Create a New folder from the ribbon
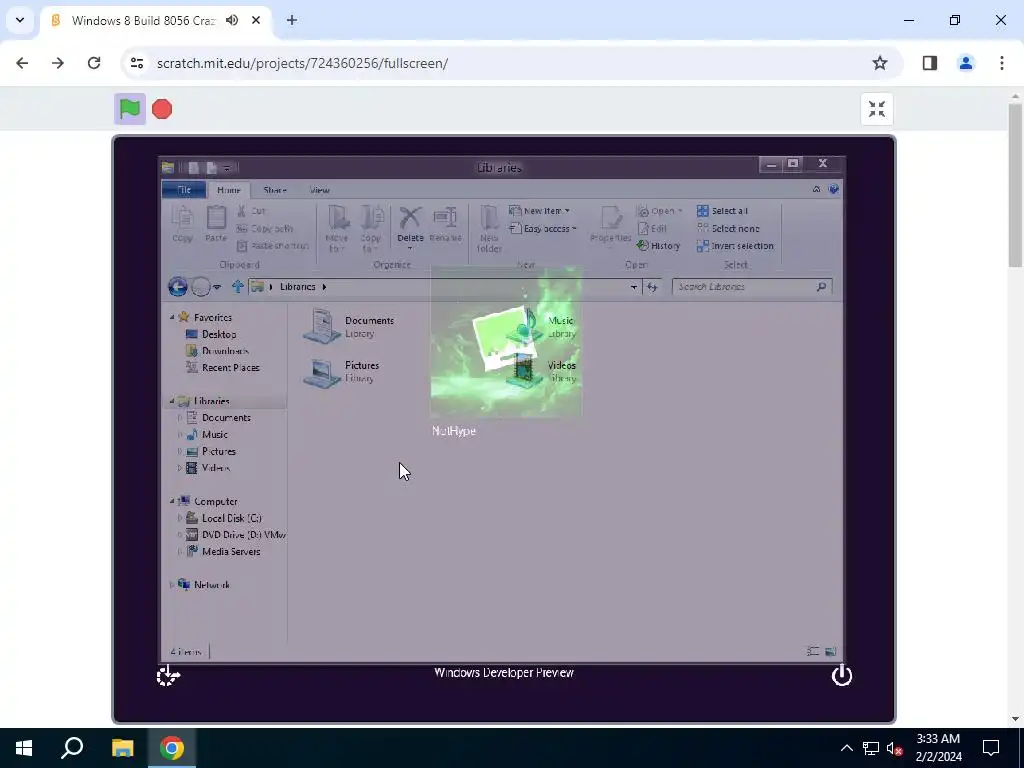Image resolution: width=1024 pixels, height=768 pixels. pyautogui.click(x=489, y=229)
